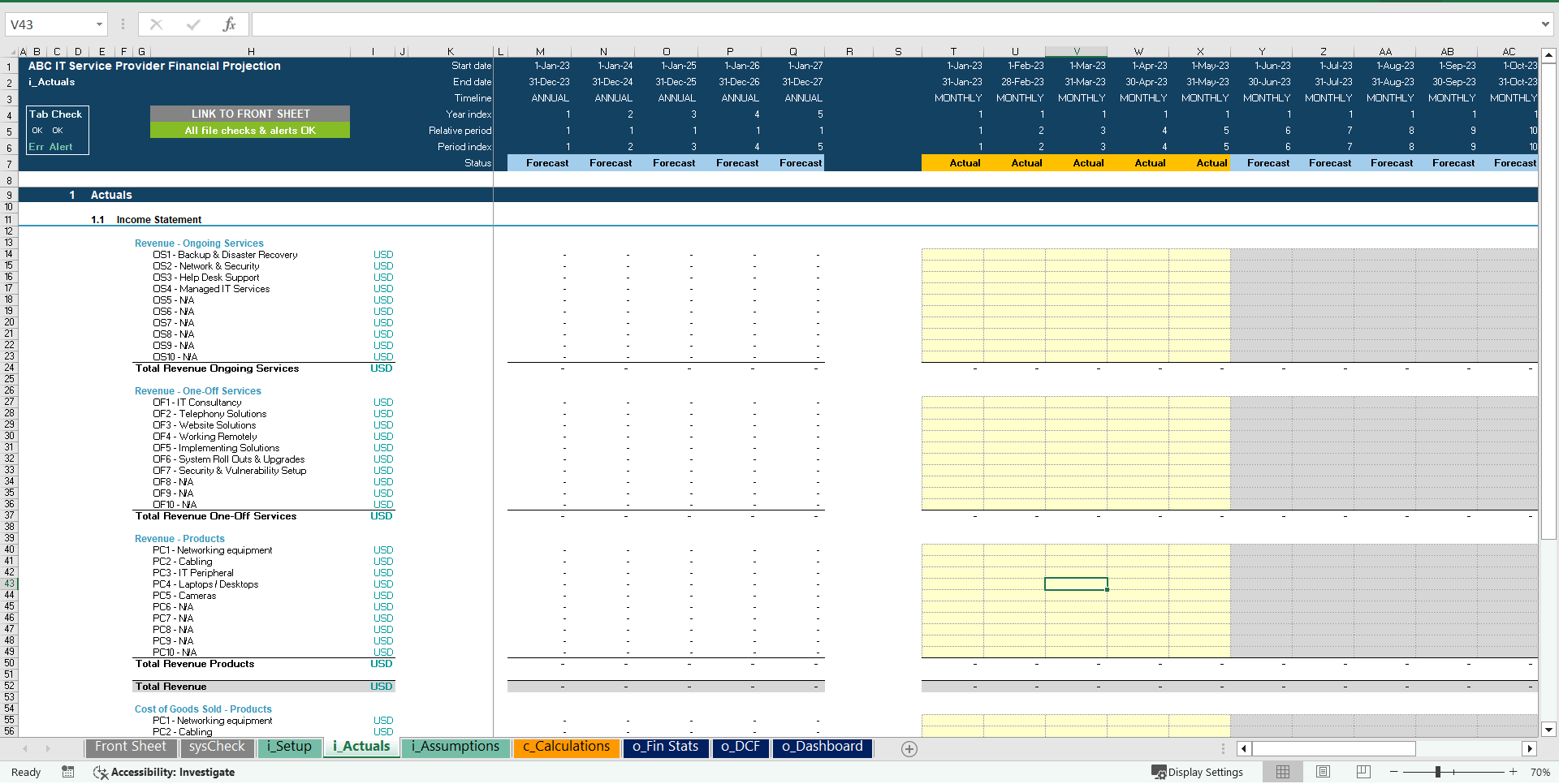
Task: Click 'Cost of Goods Sold - Products' heading
Action: 203,709
